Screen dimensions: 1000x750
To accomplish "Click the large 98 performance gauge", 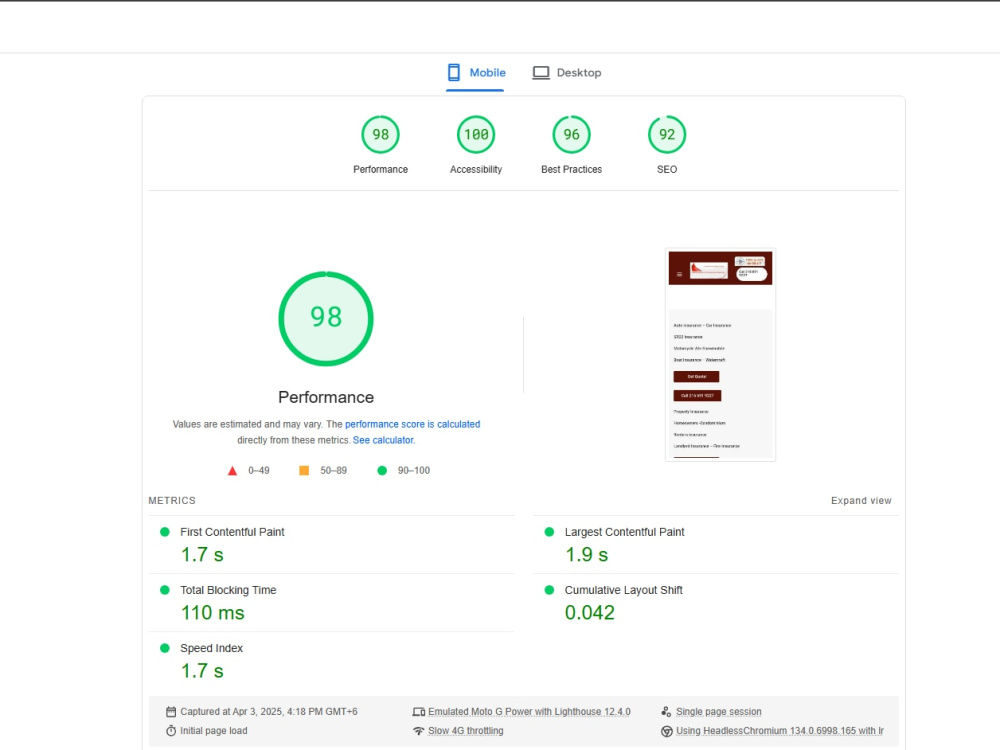I will tap(326, 318).
